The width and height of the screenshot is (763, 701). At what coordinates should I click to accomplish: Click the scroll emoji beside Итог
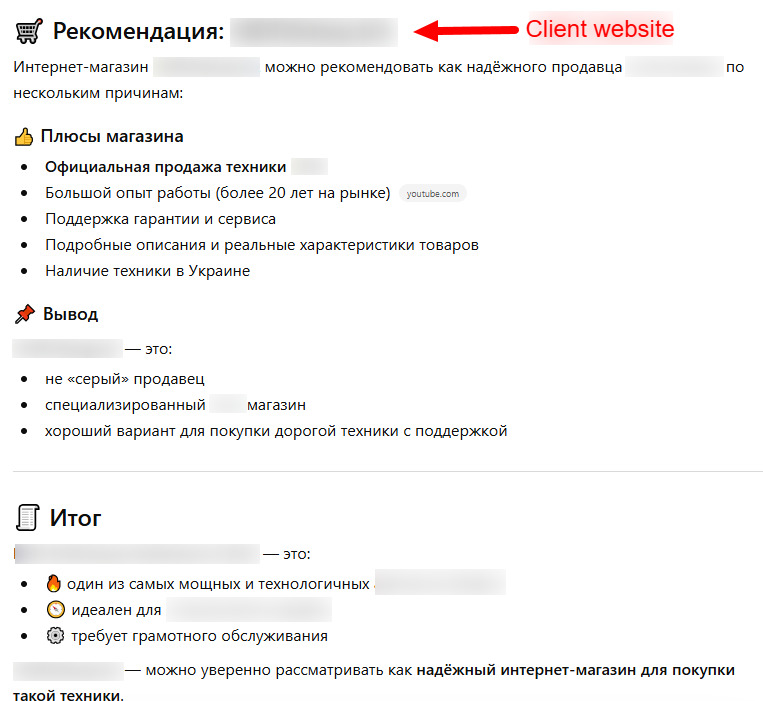27,517
